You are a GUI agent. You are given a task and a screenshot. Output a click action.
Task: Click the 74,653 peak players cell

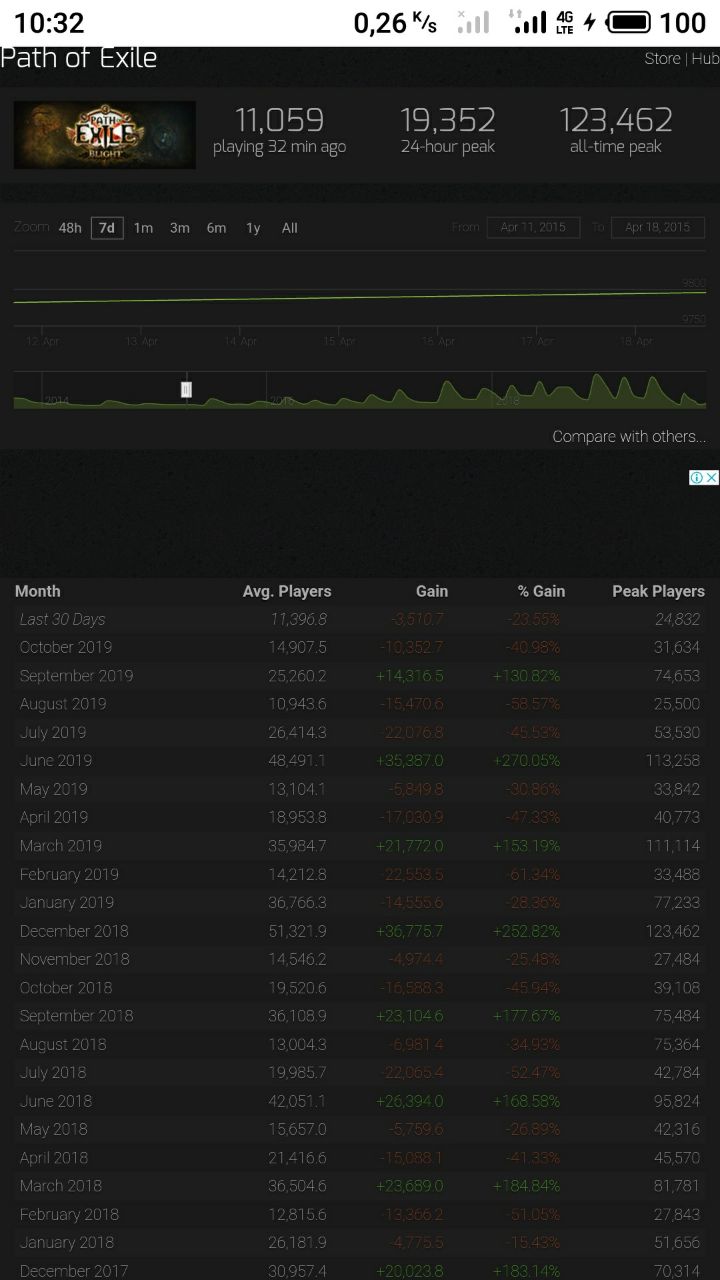coord(677,676)
